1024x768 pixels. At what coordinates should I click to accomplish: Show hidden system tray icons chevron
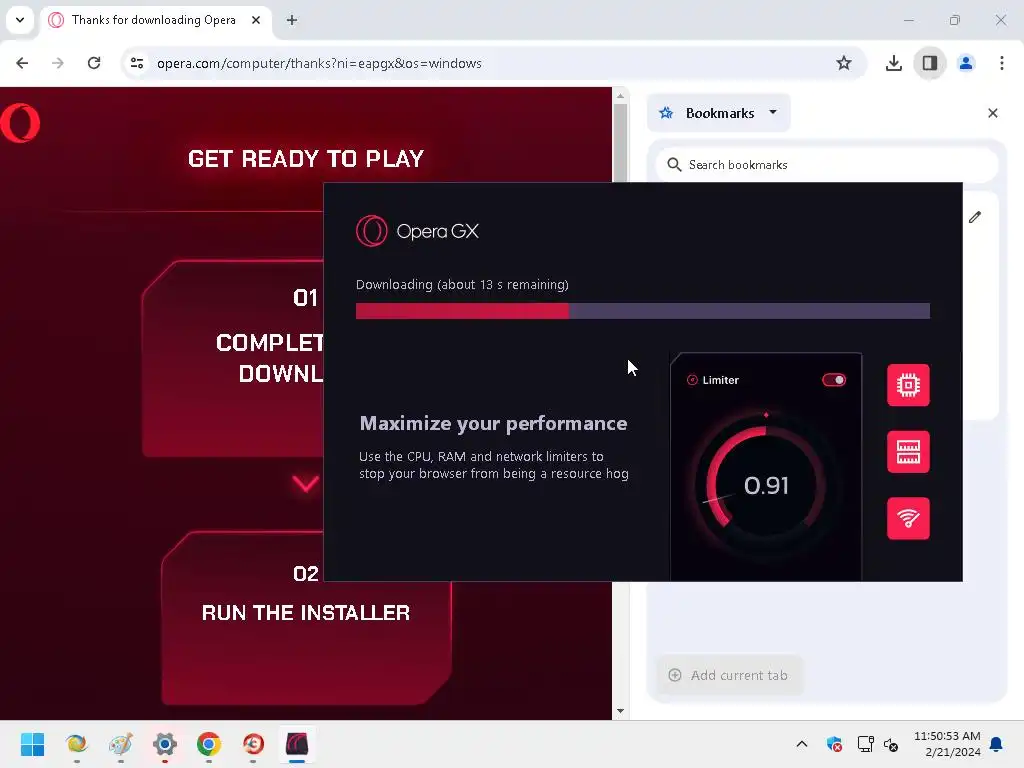802,744
